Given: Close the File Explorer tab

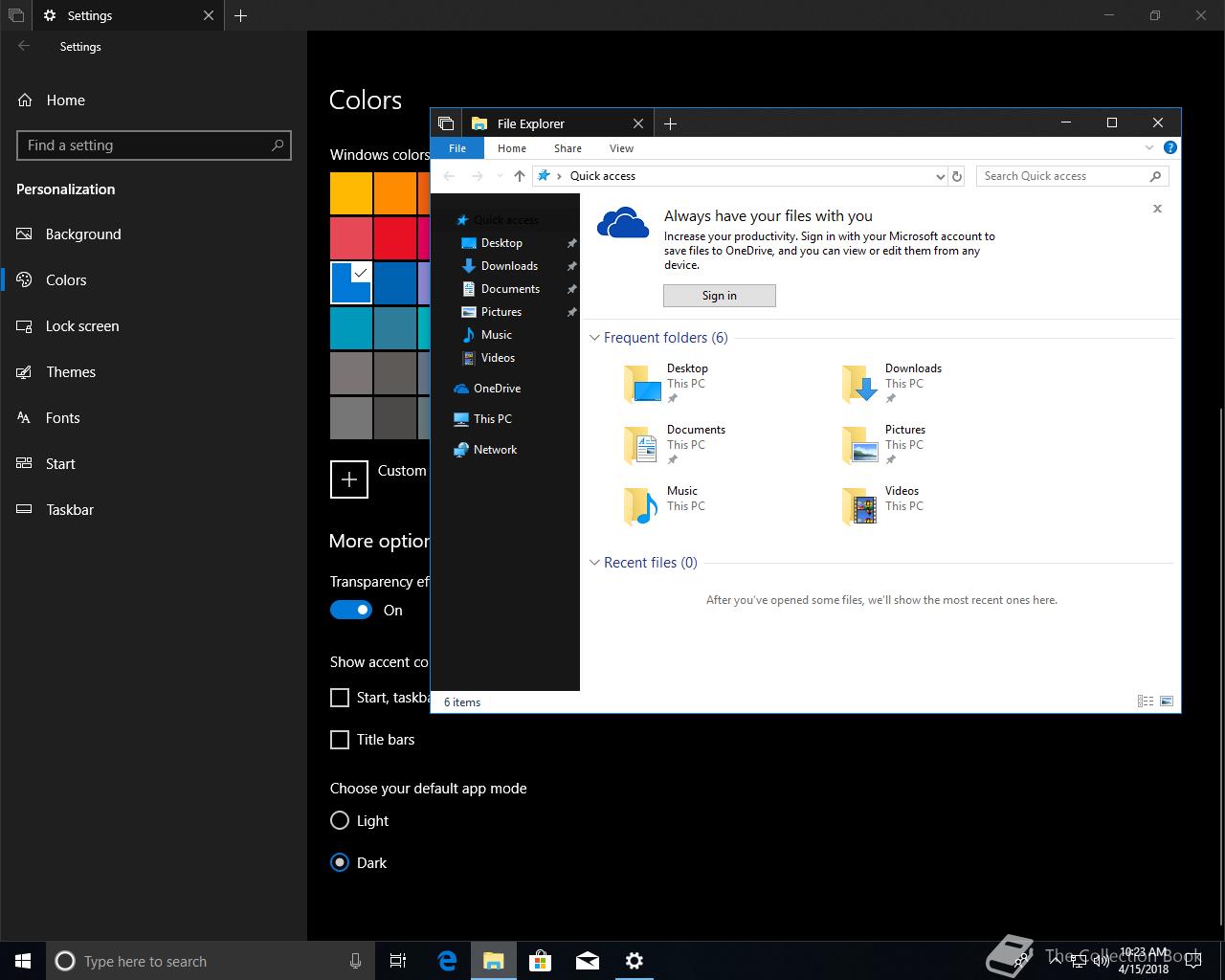Looking at the screenshot, I should click(x=638, y=123).
